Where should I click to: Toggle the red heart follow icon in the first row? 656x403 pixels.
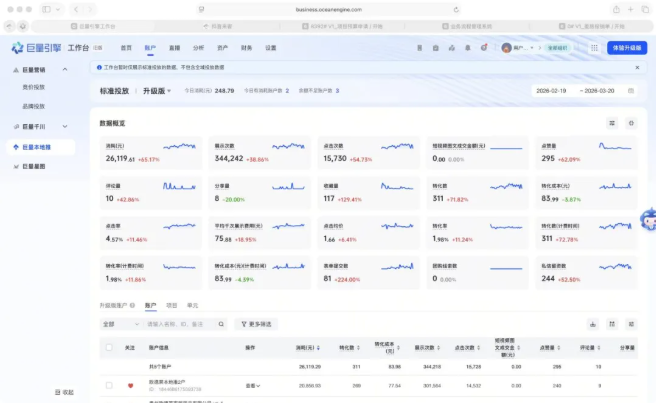pyautogui.click(x=129, y=385)
